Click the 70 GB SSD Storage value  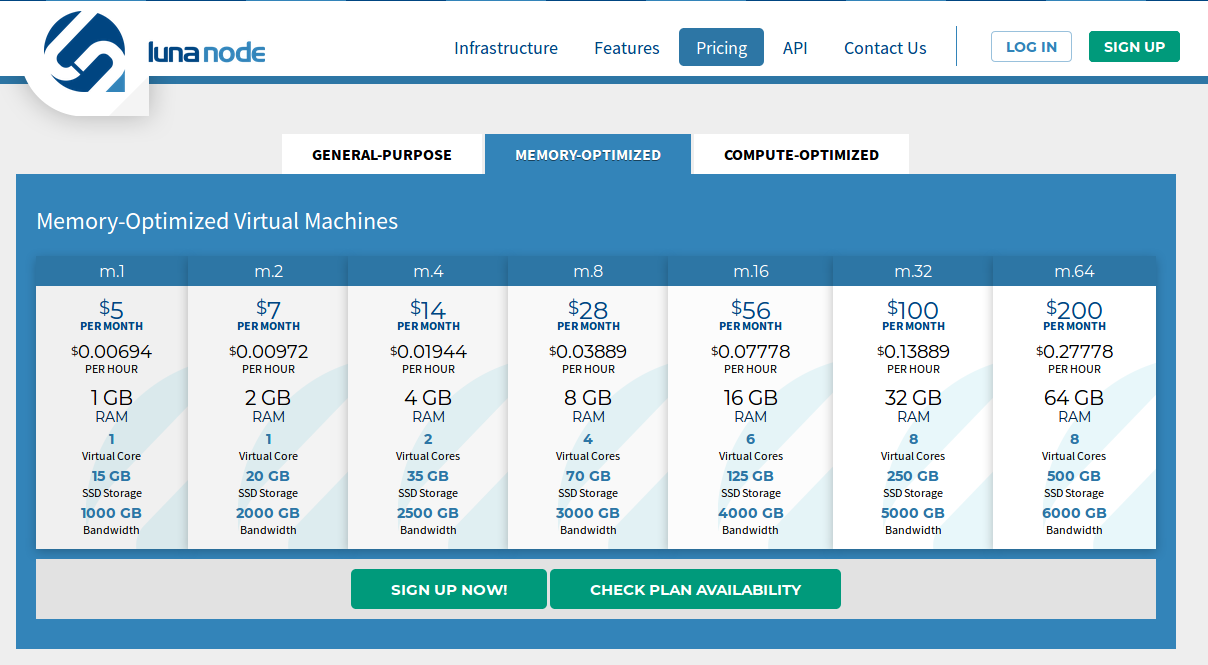tap(588, 476)
